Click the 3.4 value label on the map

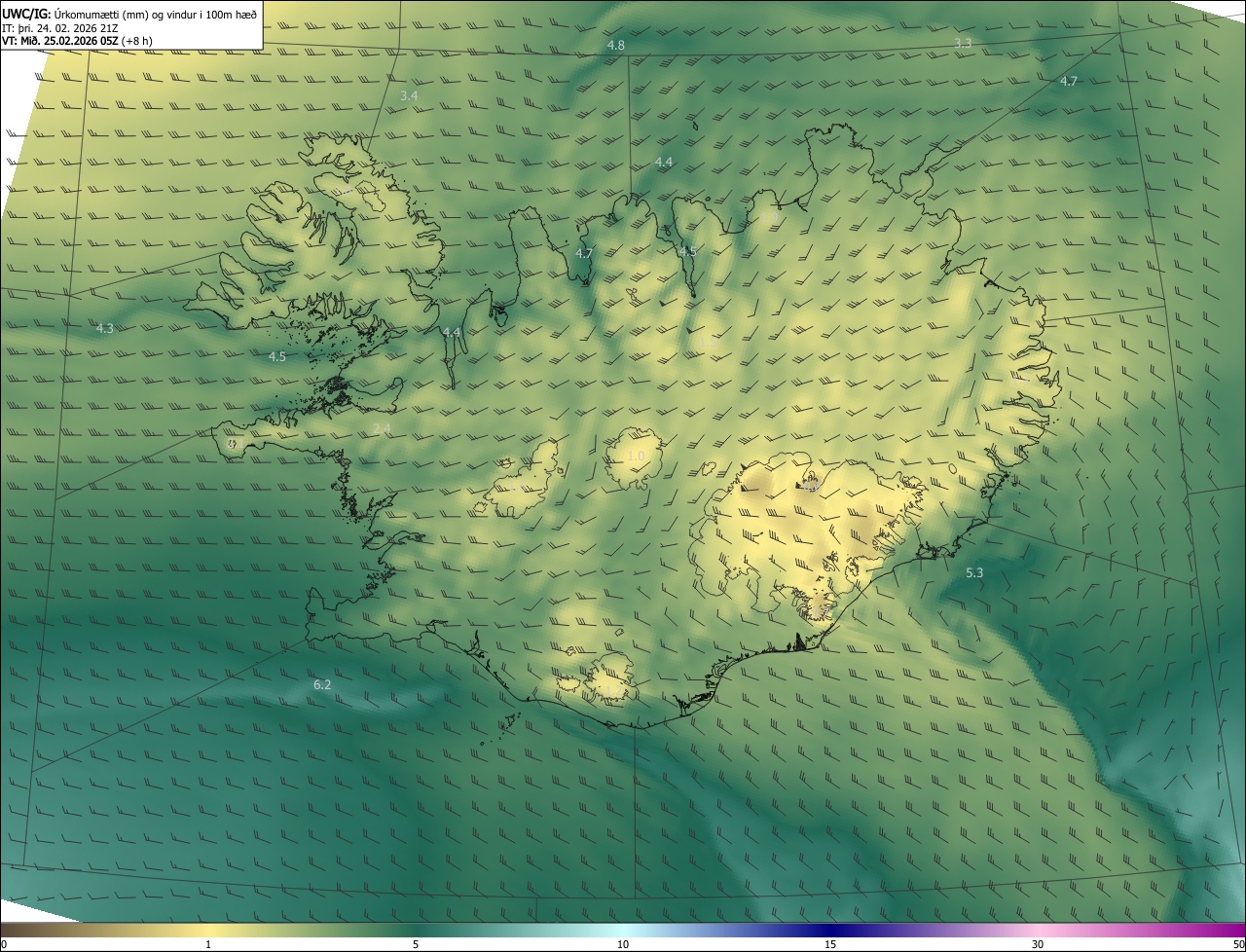tap(409, 96)
